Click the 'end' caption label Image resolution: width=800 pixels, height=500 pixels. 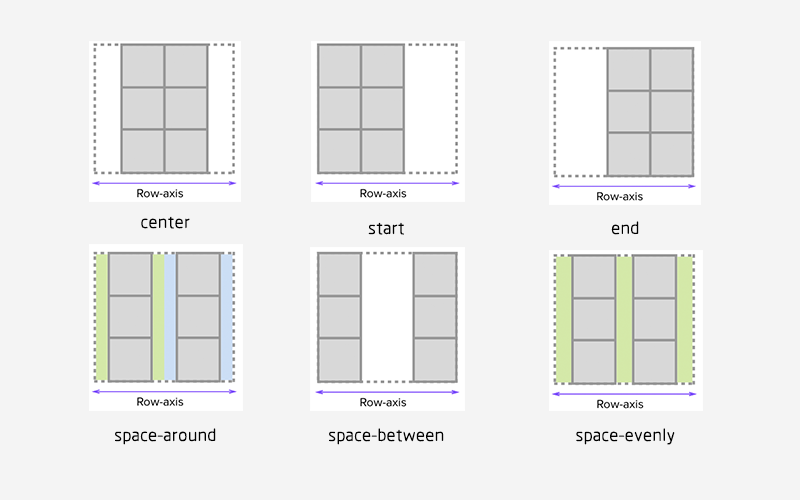click(x=625, y=228)
